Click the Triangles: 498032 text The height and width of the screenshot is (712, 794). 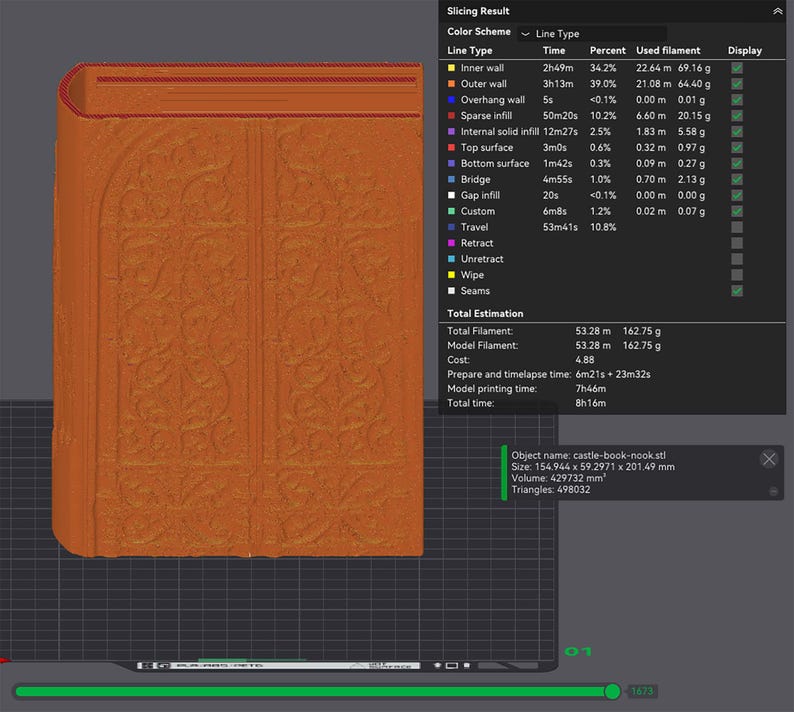point(550,490)
